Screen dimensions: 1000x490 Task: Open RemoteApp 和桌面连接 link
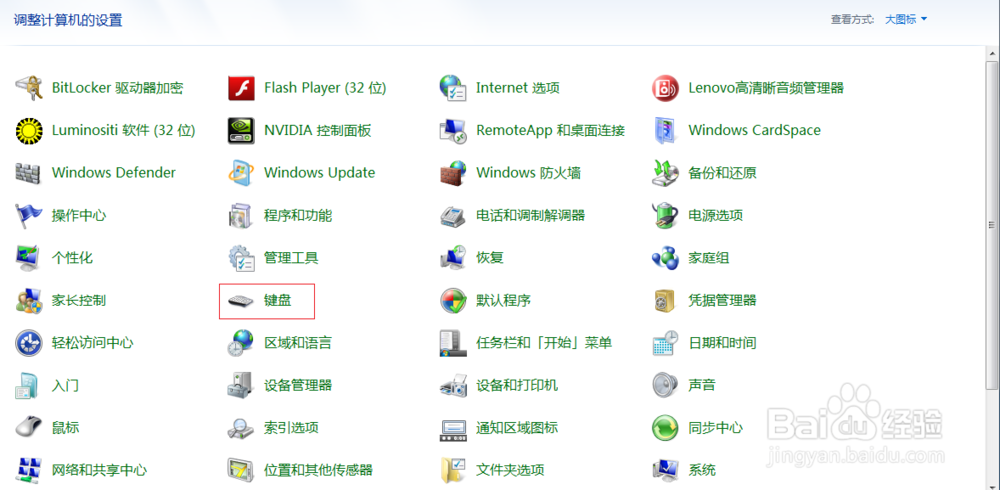[550, 130]
